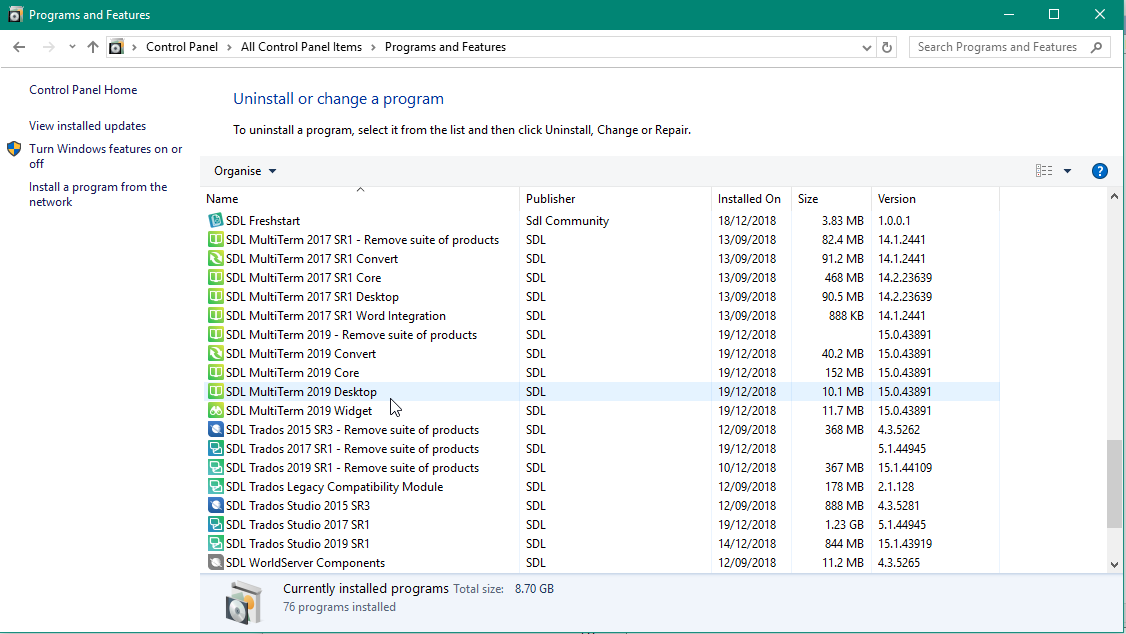Screen dimensions: 1126x634
Task: Go up one level with the up arrow
Action: click(93, 47)
